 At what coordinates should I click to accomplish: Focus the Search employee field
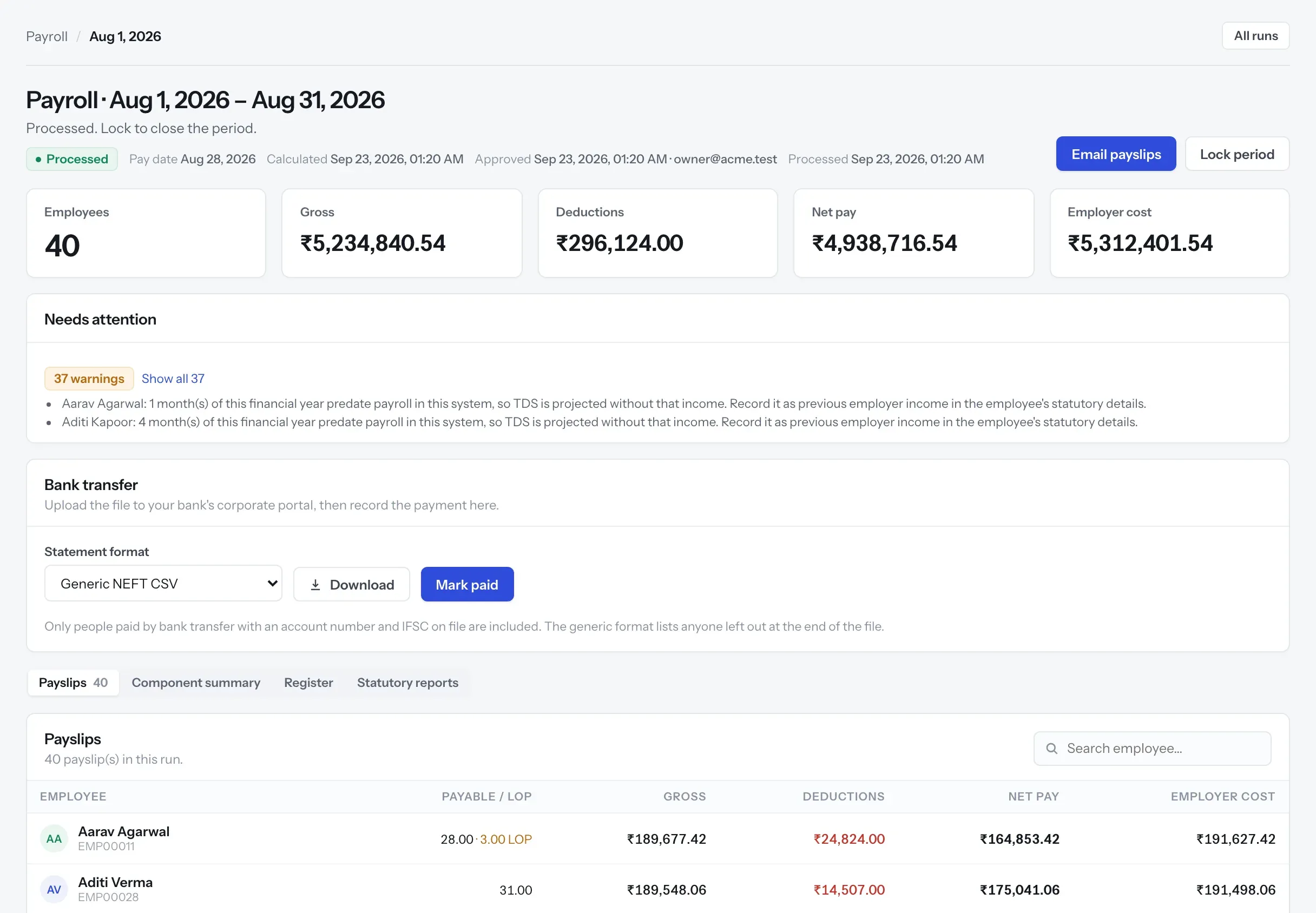[x=1153, y=748]
